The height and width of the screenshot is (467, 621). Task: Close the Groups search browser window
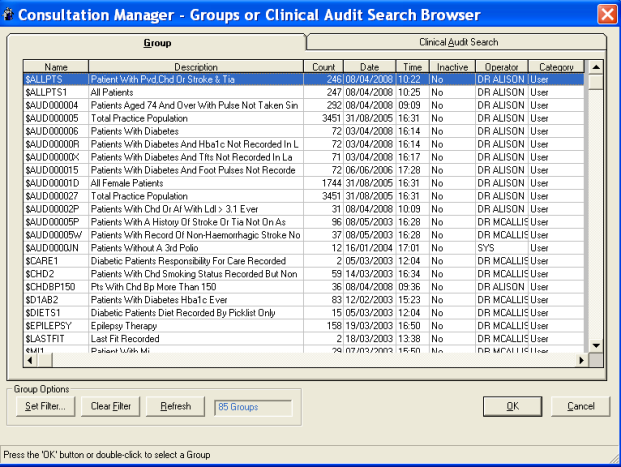[x=606, y=14]
